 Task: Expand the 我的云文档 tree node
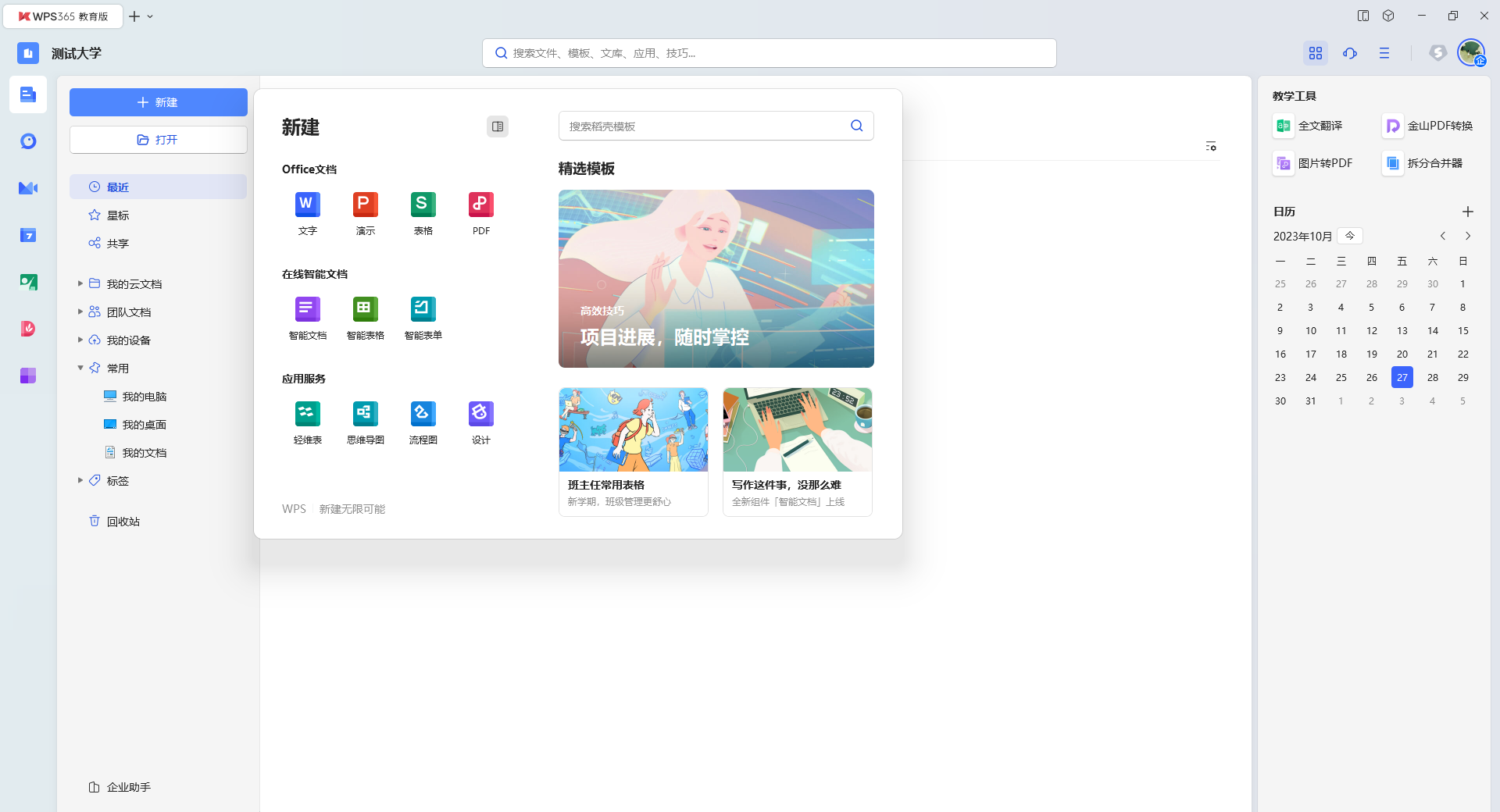click(80, 283)
